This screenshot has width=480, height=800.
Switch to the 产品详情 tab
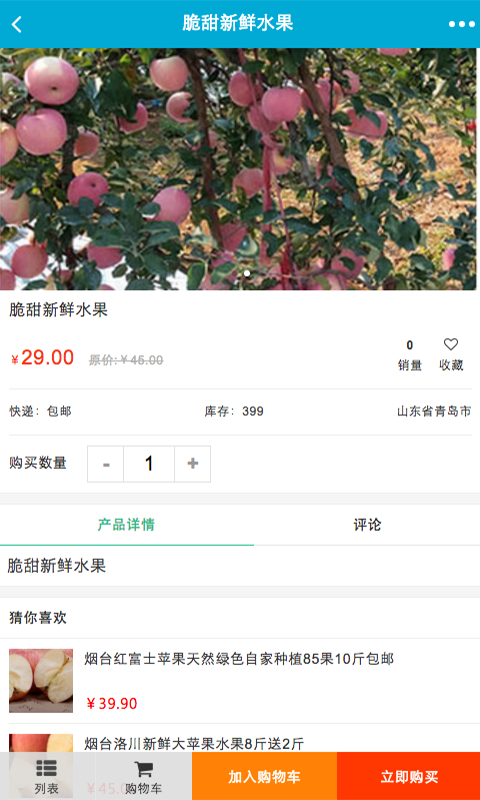(127, 525)
